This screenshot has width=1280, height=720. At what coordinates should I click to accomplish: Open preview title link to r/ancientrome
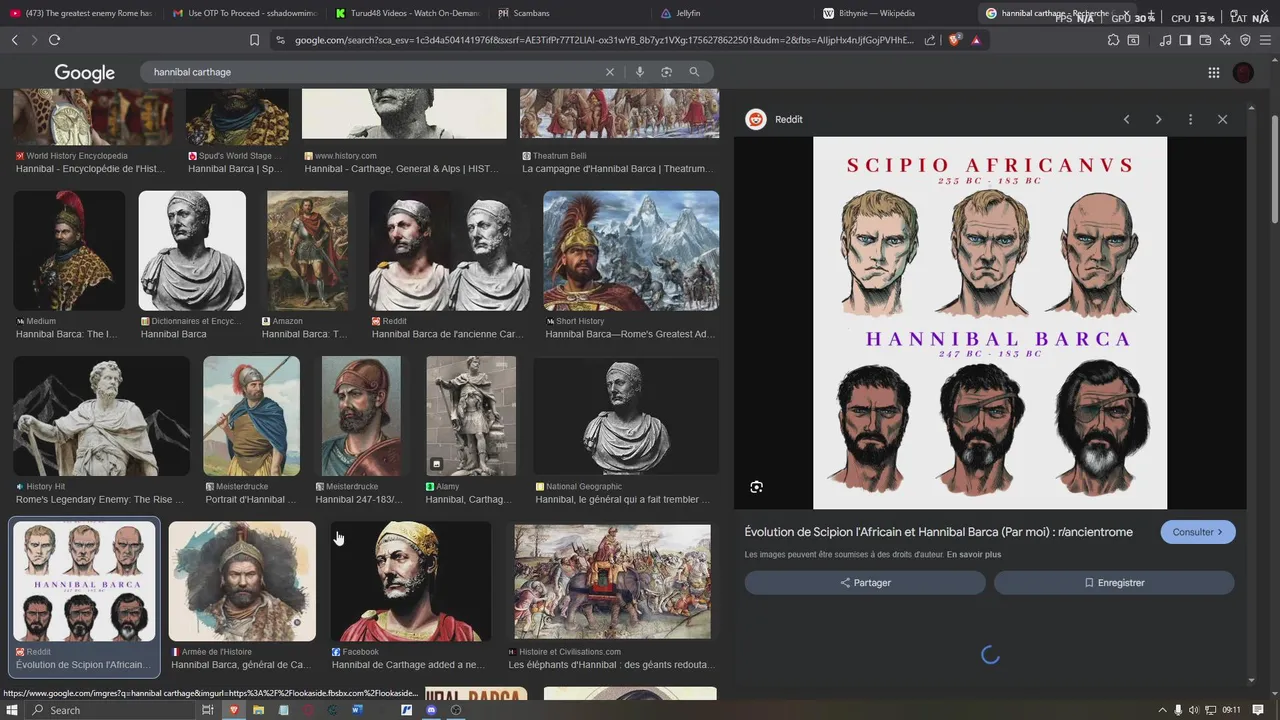pyautogui.click(x=938, y=532)
